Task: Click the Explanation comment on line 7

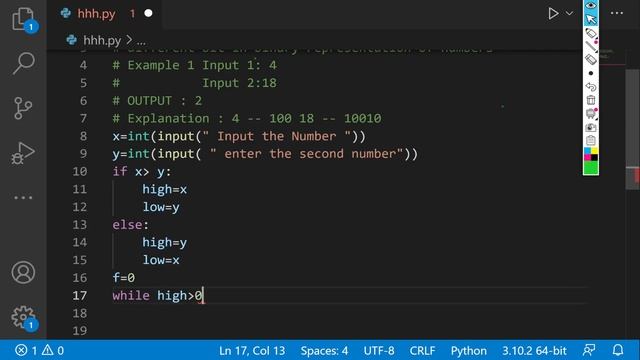Action: tap(247, 118)
